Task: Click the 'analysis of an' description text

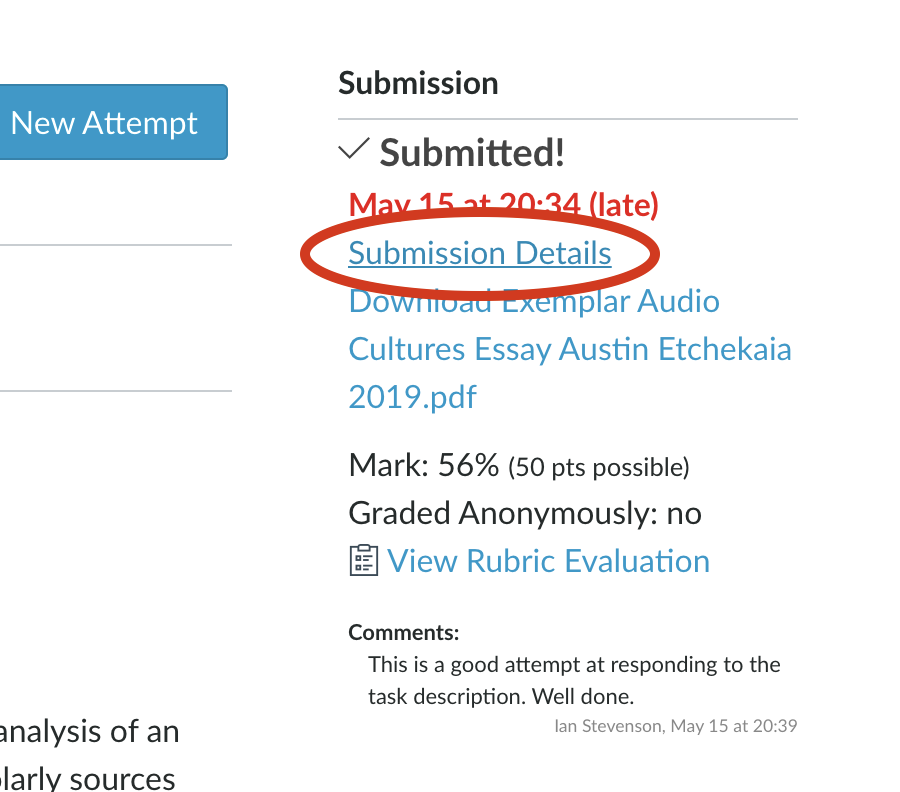Action: click(x=90, y=731)
